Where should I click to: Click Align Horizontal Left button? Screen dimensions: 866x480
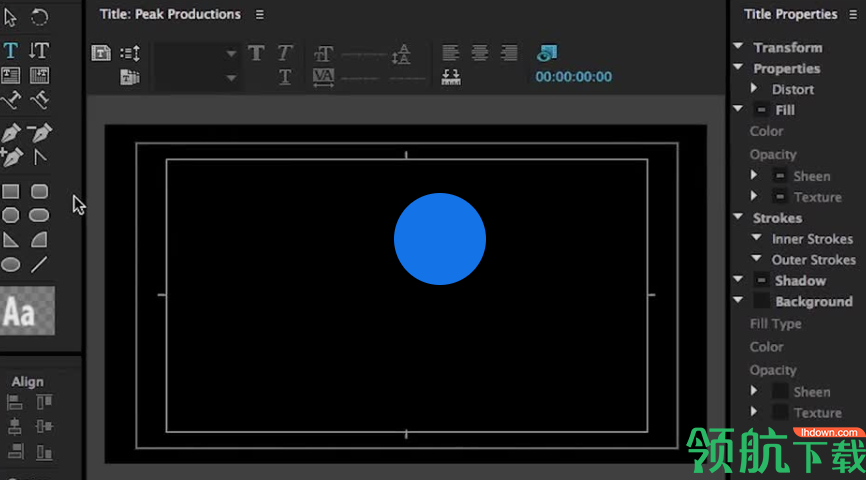tap(15, 403)
